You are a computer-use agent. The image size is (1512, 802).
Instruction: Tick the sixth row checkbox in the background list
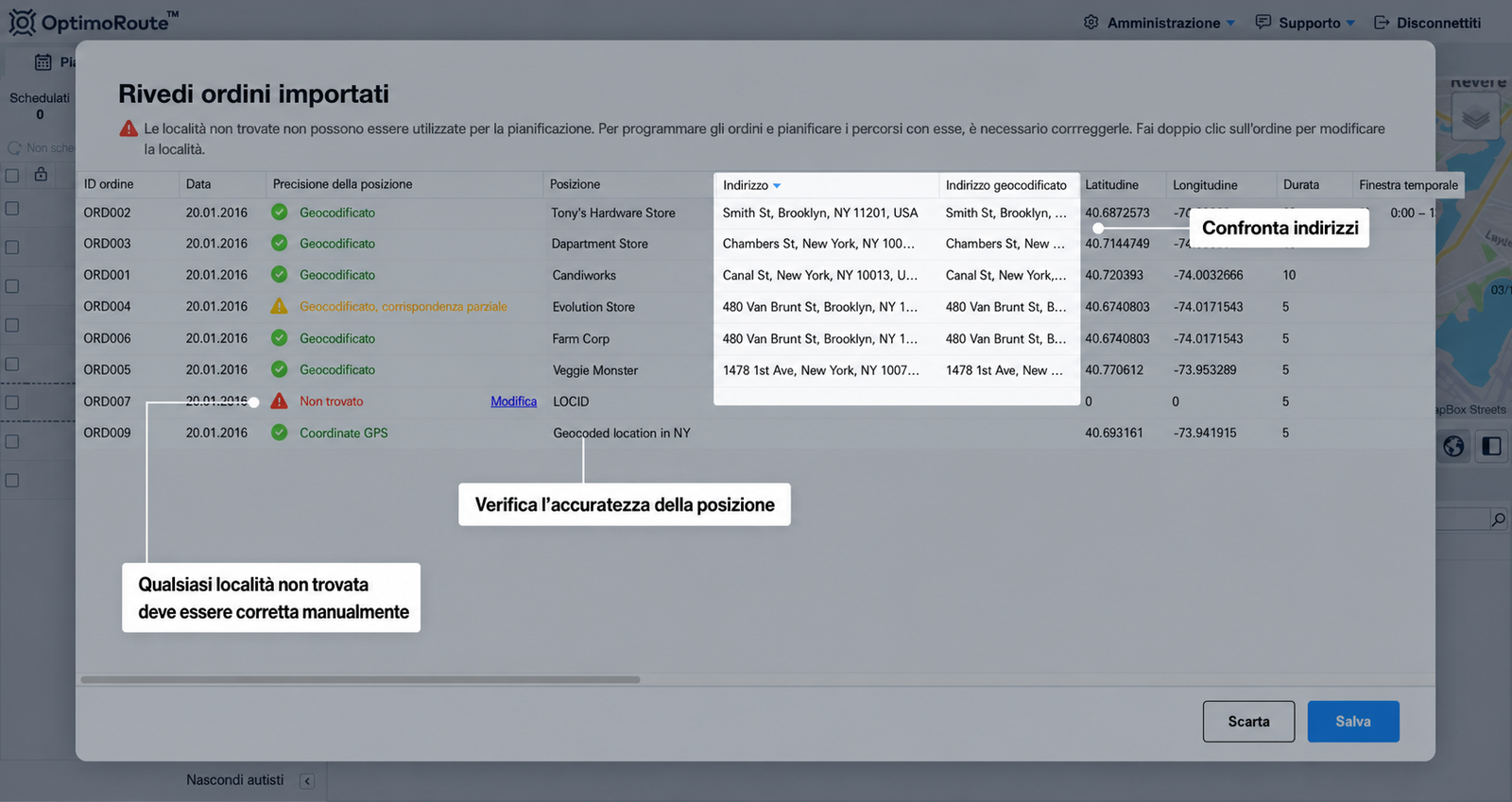click(x=12, y=402)
